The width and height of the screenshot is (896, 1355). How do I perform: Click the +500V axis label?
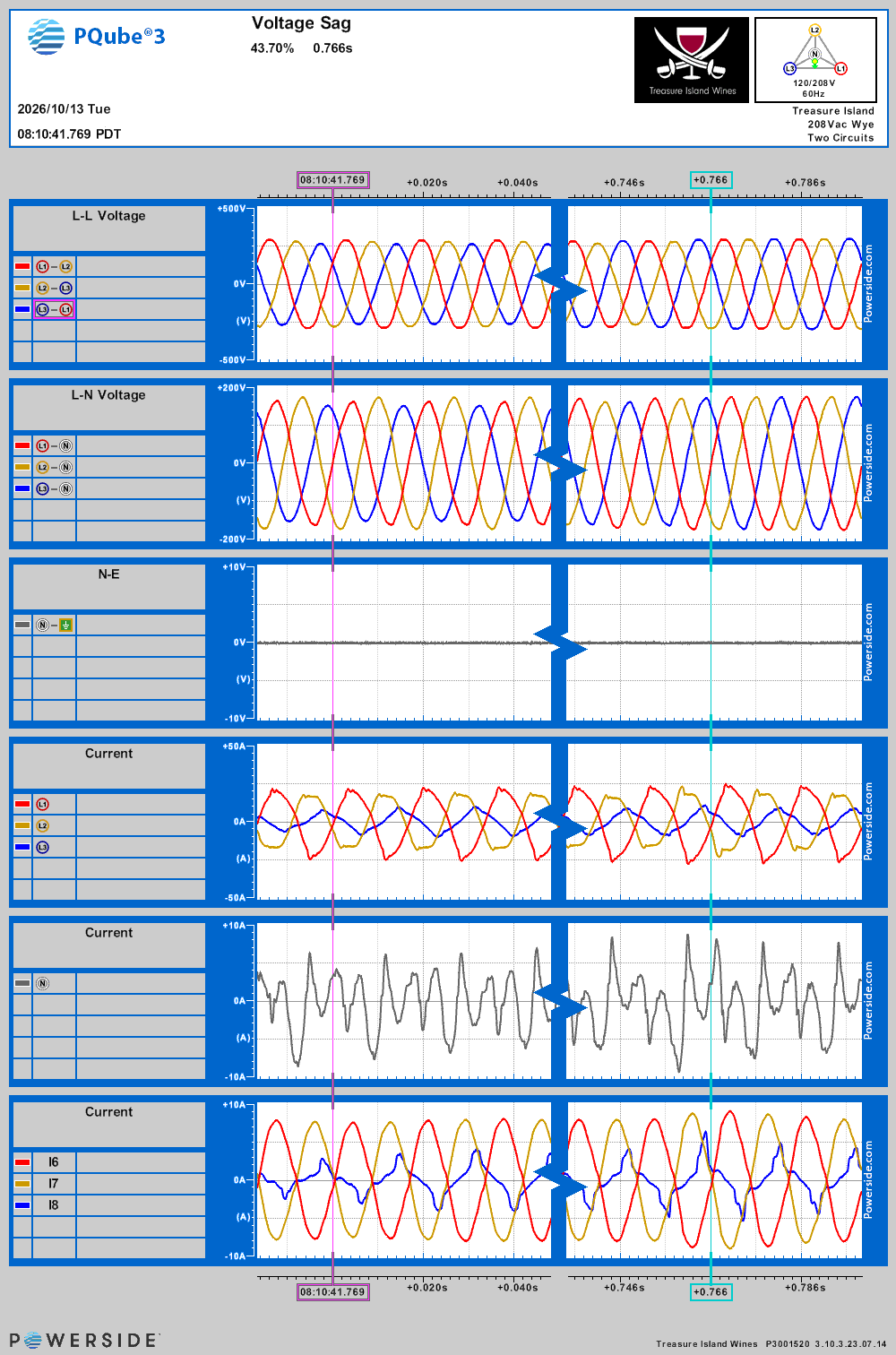tap(231, 209)
